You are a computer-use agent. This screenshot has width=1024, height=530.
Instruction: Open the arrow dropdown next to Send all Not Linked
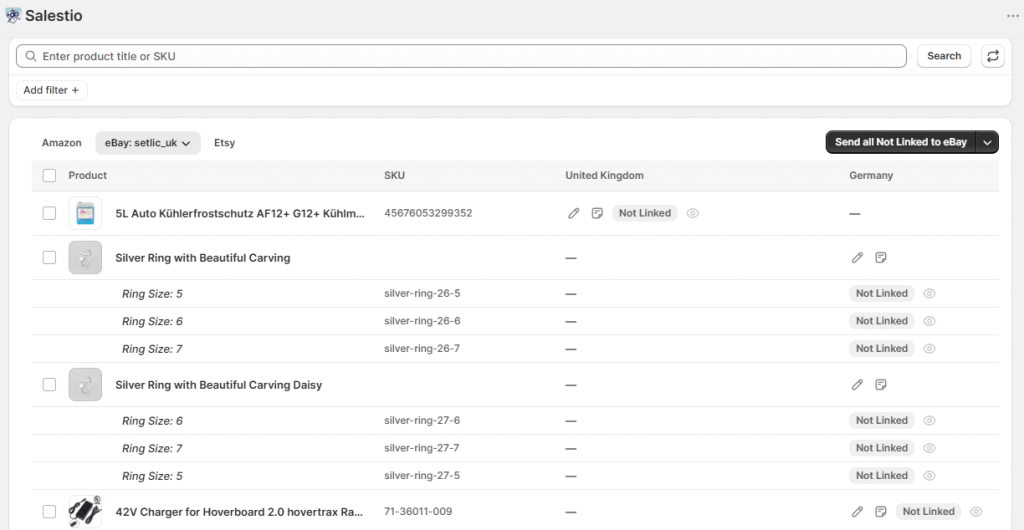[x=987, y=143]
